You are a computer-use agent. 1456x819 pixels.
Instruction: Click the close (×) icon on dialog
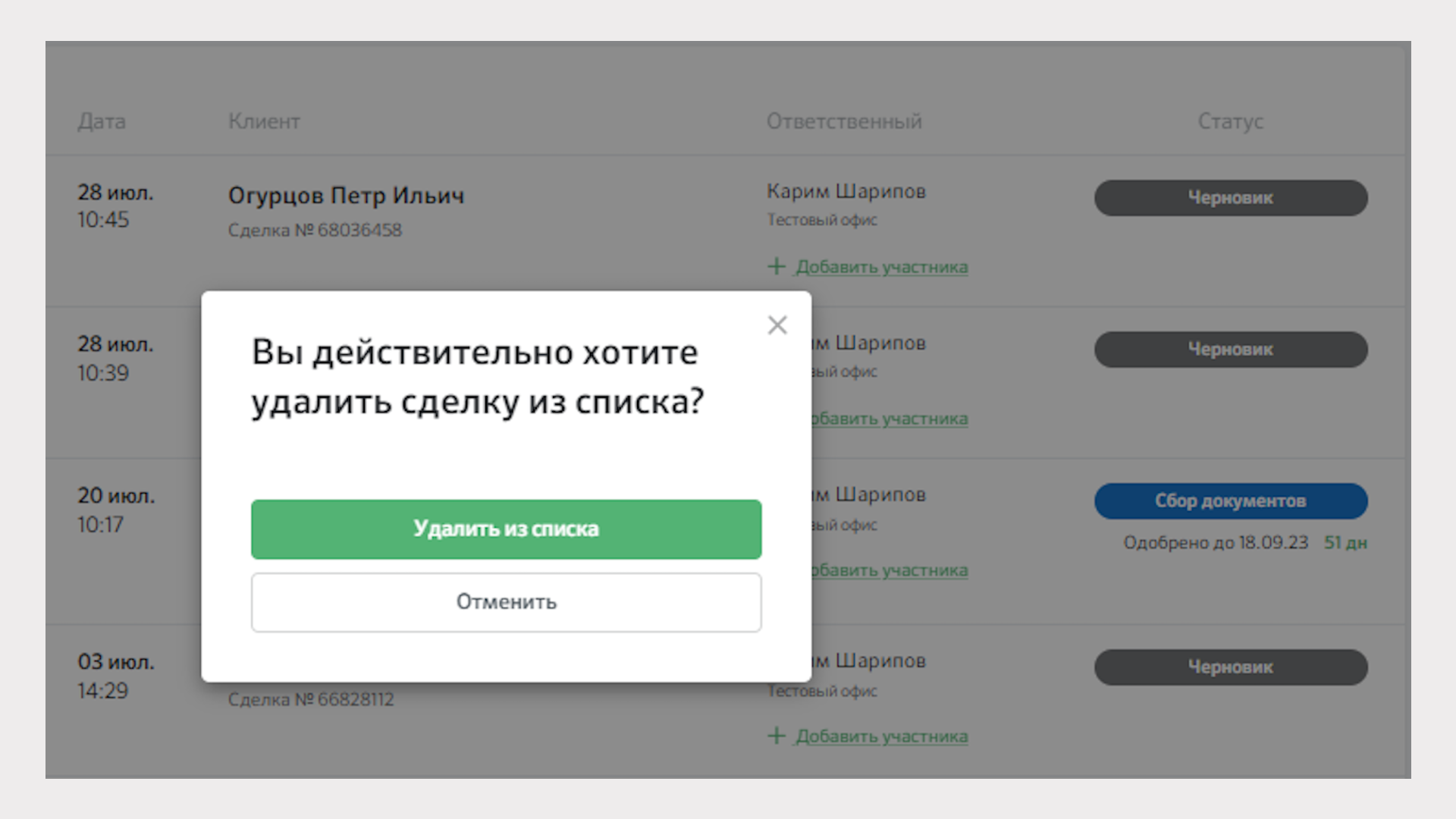click(x=777, y=325)
